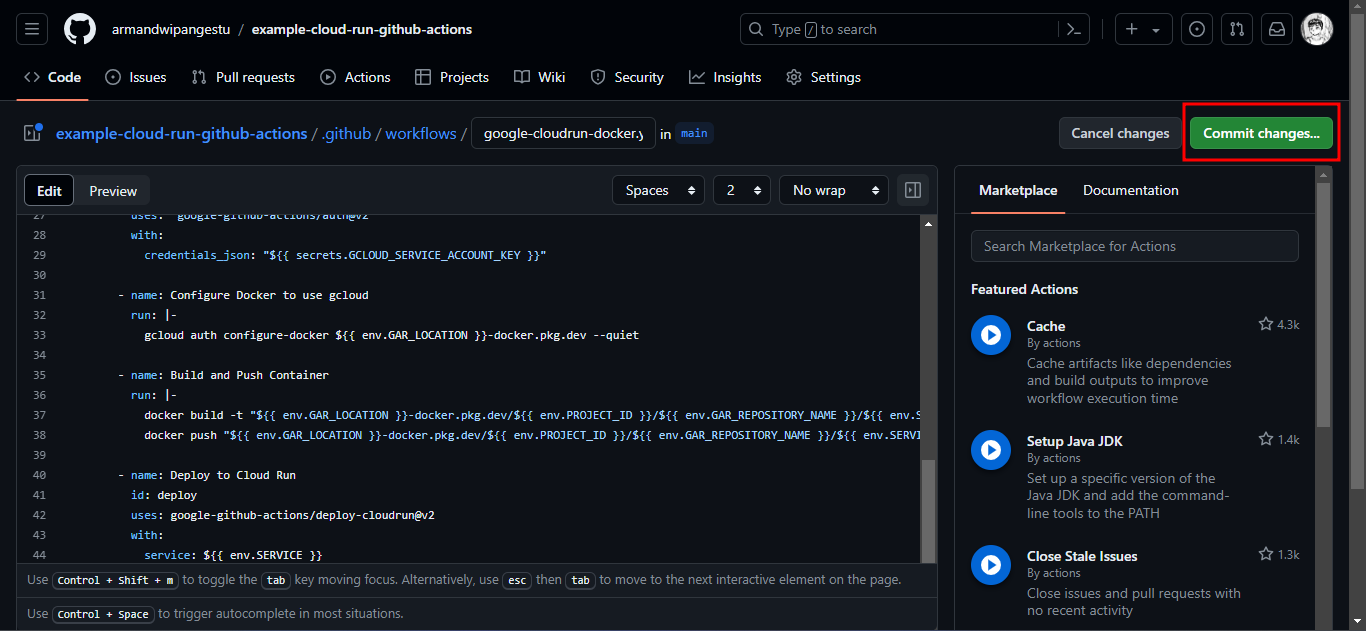Open the notifications inbox icon
The width and height of the screenshot is (1366, 631).
coord(1277,29)
